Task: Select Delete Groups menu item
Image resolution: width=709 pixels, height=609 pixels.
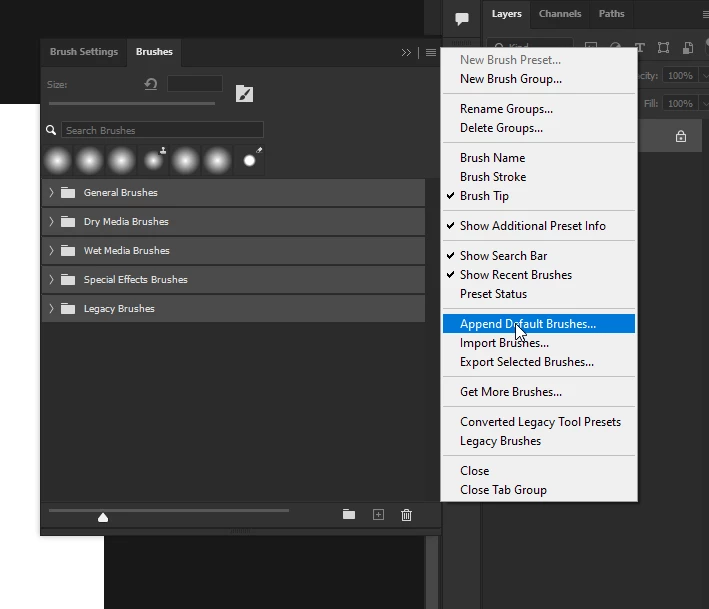Action: click(x=539, y=128)
